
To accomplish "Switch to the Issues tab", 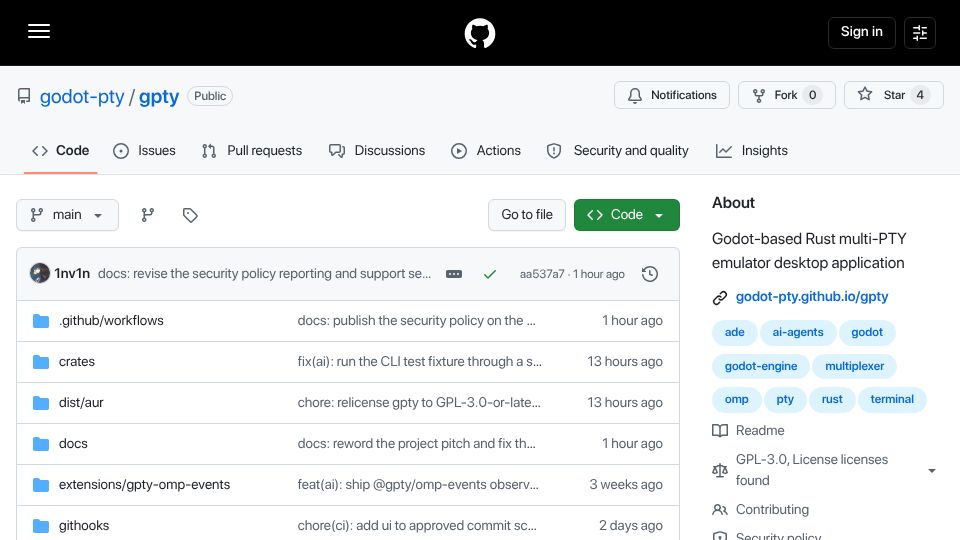I will [x=144, y=151].
